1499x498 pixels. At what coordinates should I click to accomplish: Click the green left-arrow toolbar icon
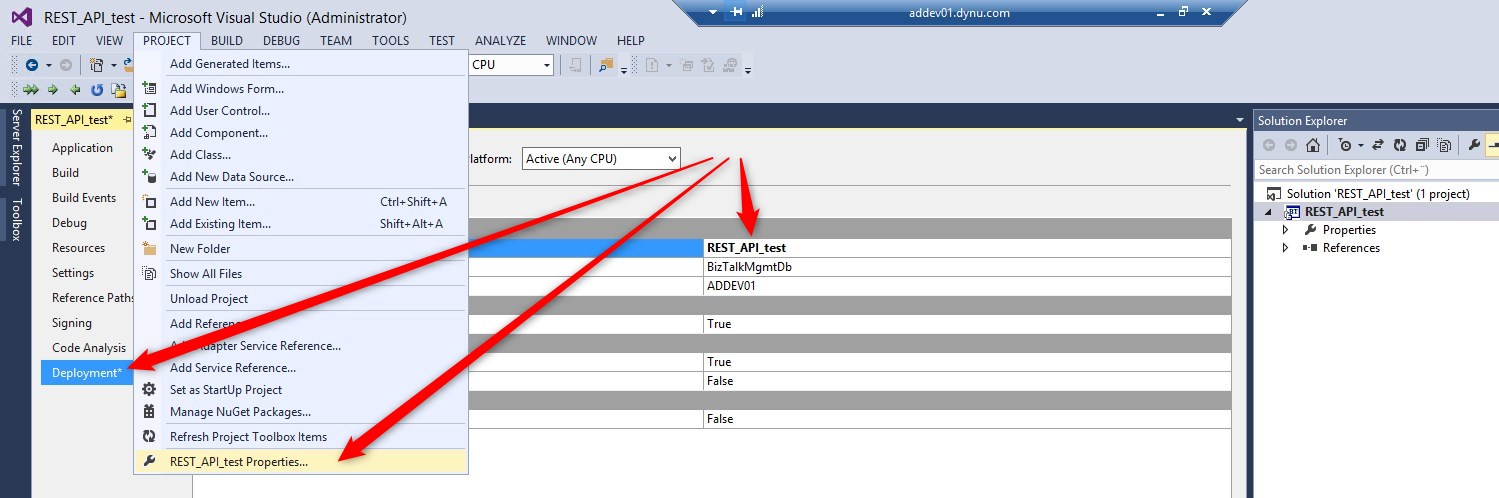click(75, 89)
